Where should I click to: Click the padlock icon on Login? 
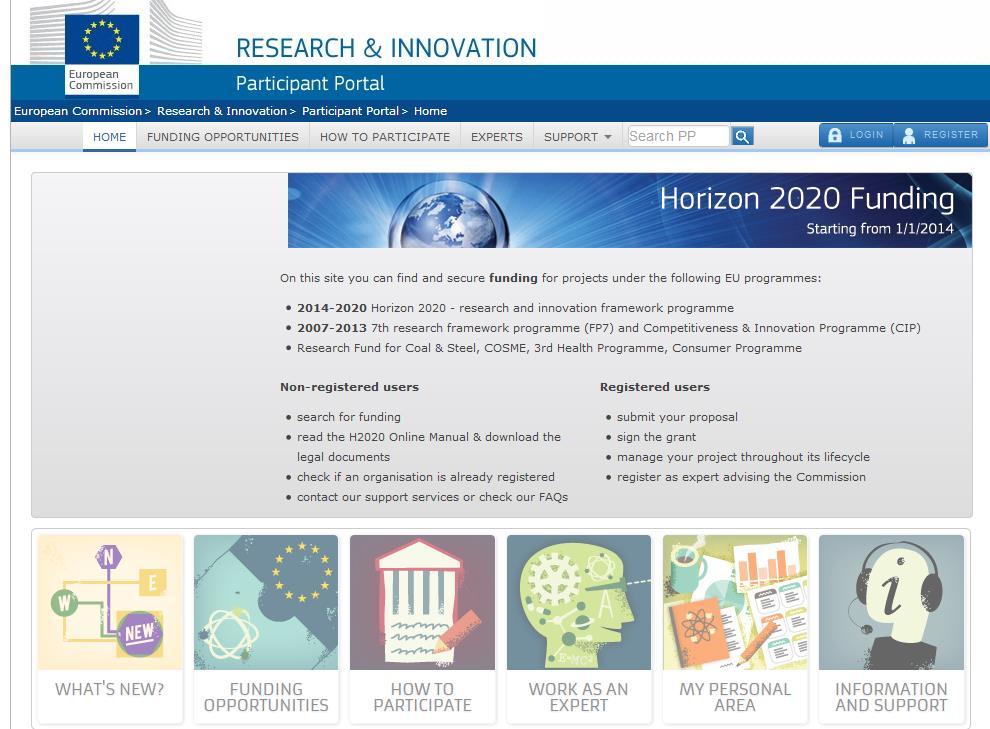coord(835,135)
